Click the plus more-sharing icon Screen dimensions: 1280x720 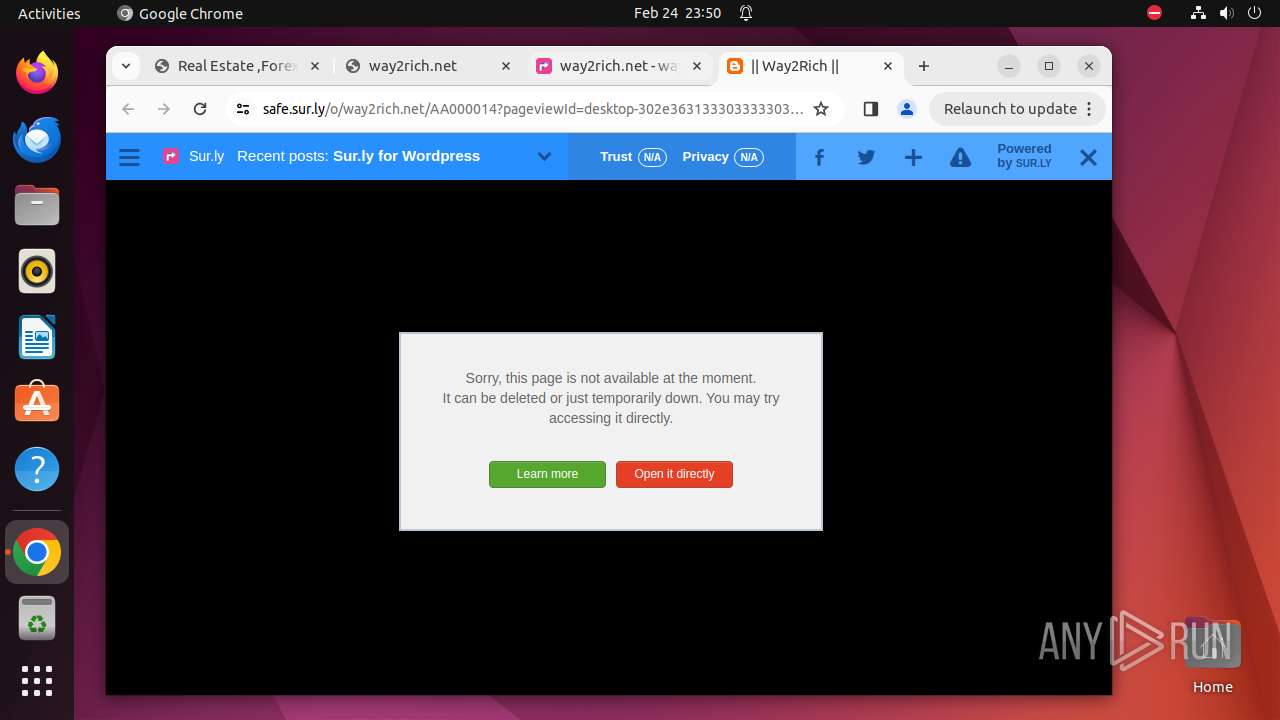(913, 157)
